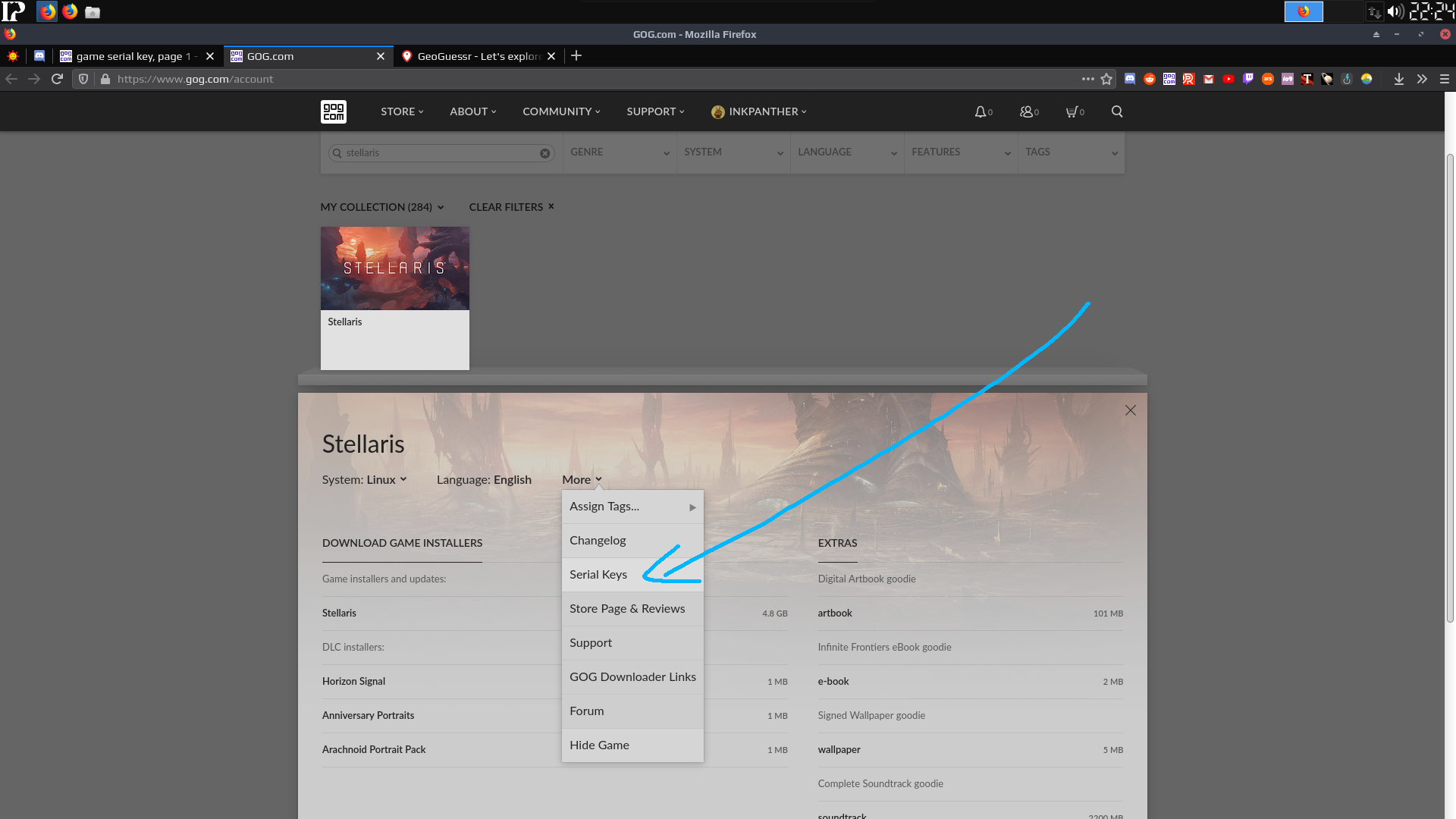Screen dimensions: 1456x819
Task: Show Firefox downloads panel
Action: pos(1399,79)
